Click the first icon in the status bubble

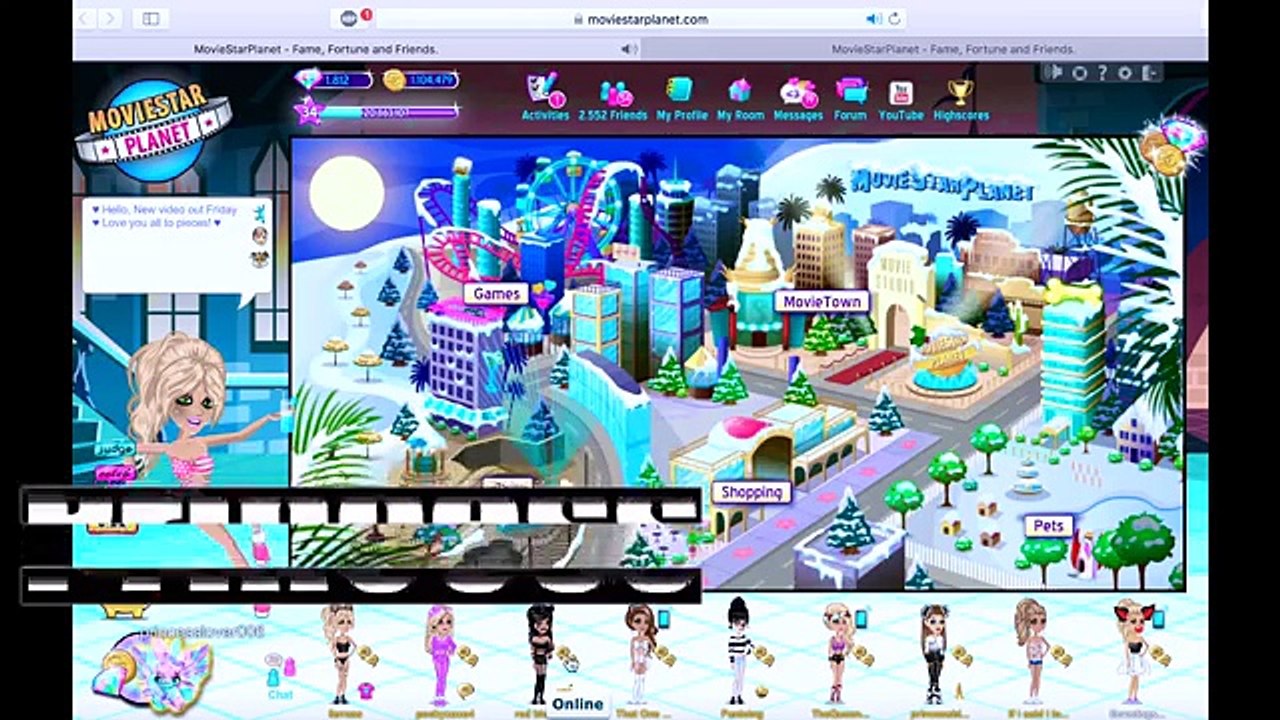point(260,212)
